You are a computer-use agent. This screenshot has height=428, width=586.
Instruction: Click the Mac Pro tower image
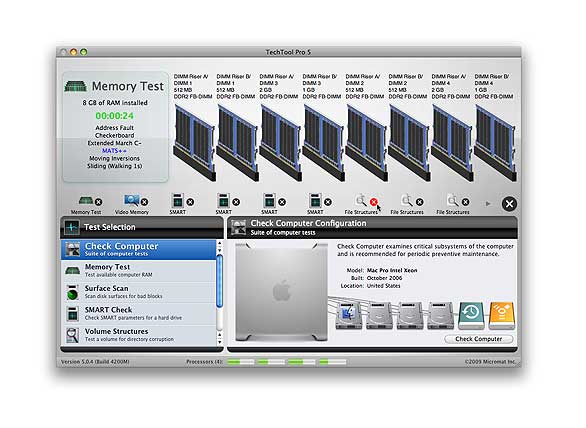tap(281, 292)
